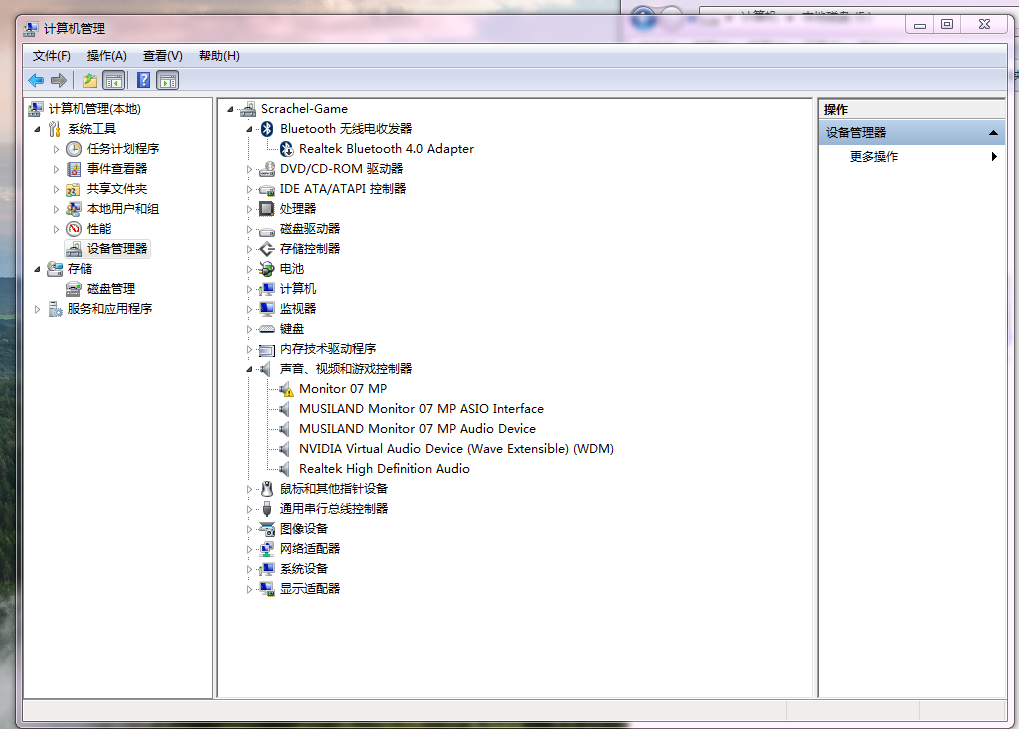Select Realtek High Definition Audio device
Screen dimensions: 1019x729
(383, 469)
